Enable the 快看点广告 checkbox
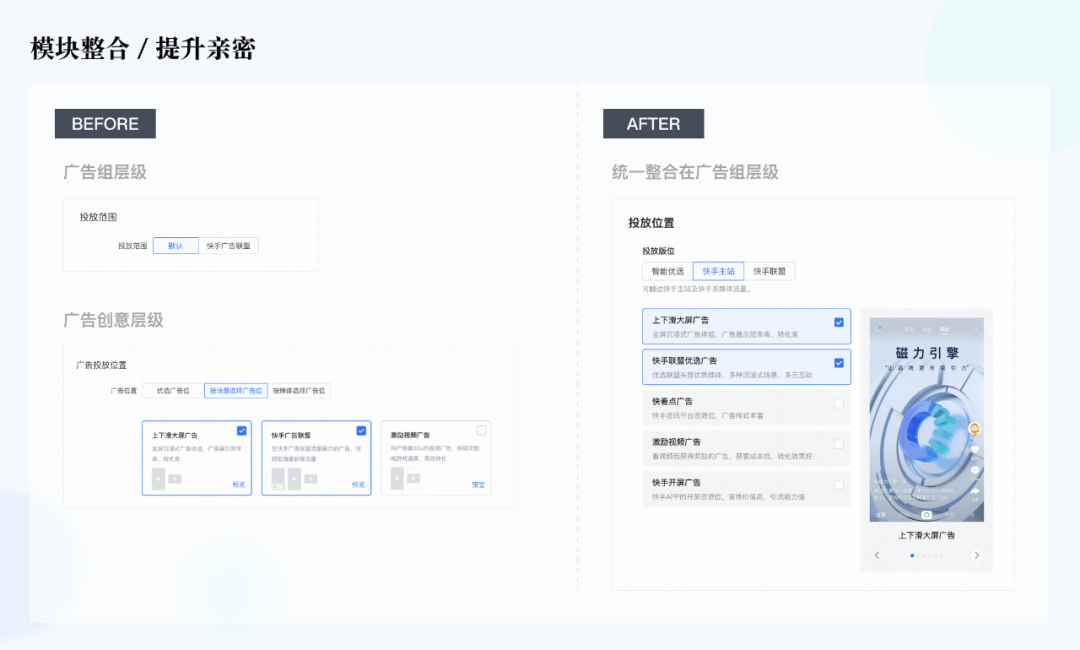 [x=839, y=403]
